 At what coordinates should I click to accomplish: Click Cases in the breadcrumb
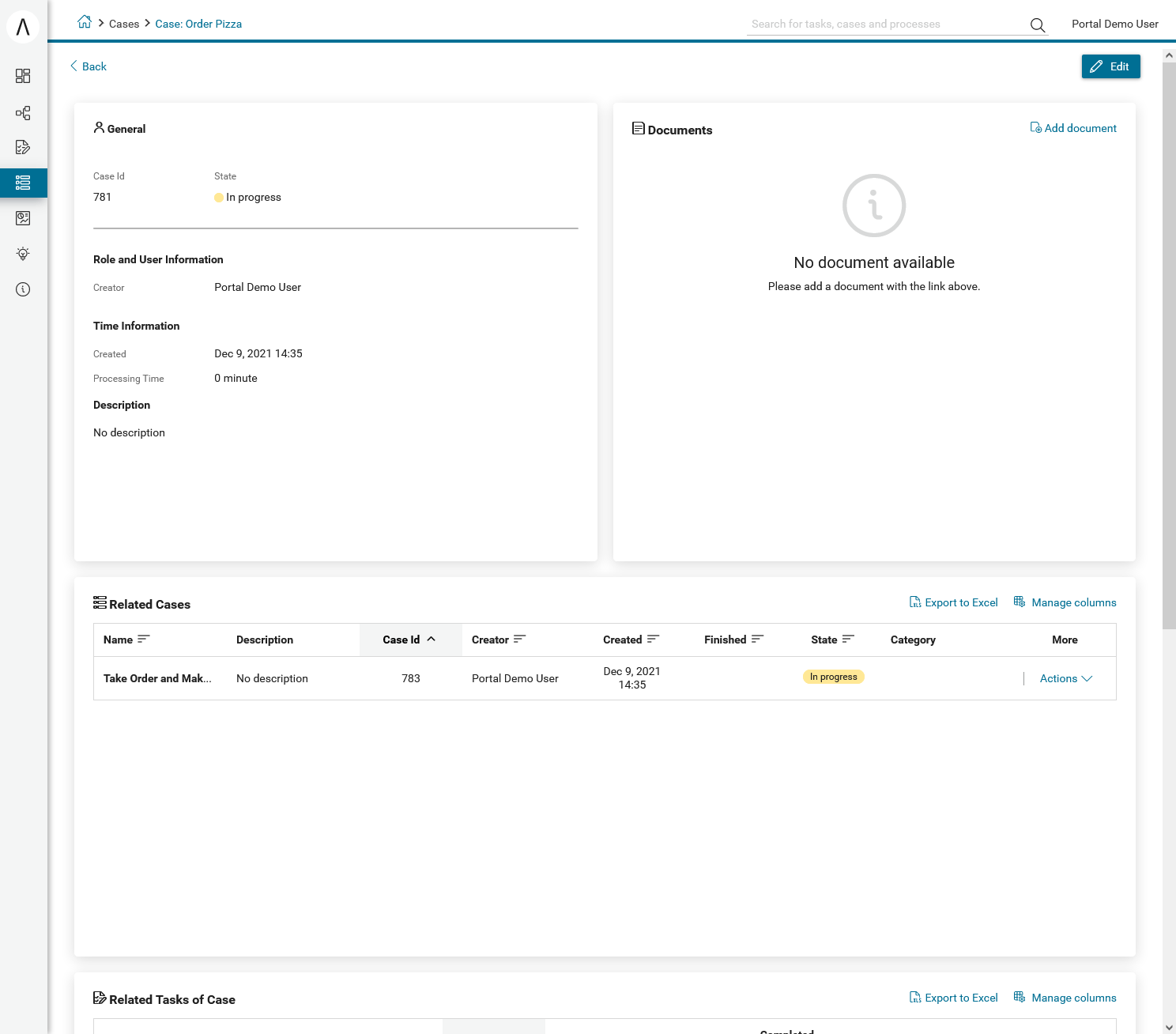[x=124, y=24]
